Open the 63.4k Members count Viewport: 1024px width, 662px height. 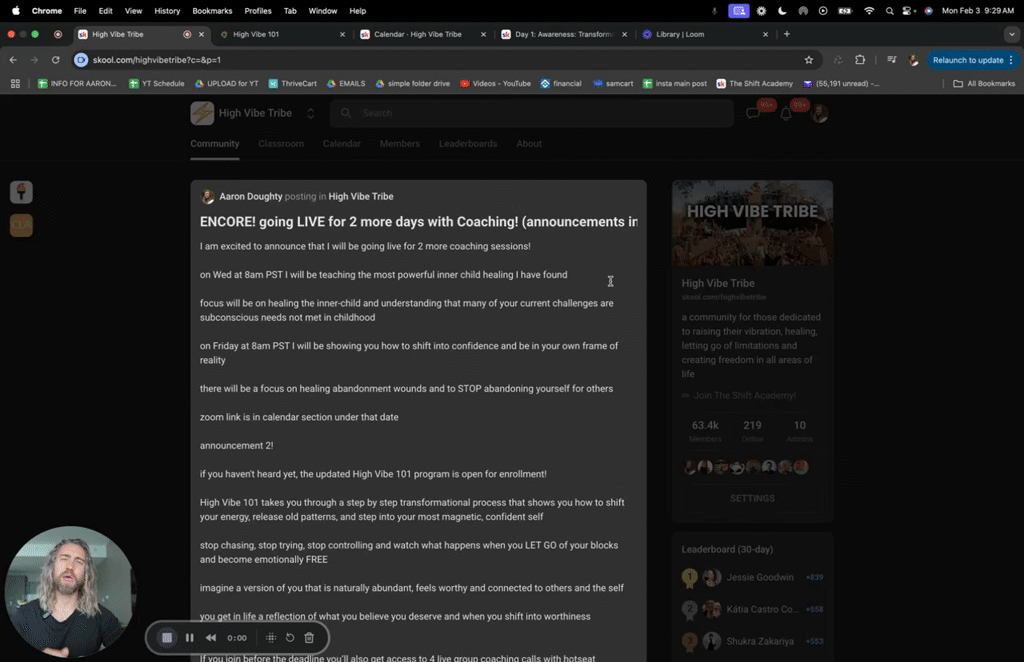(705, 431)
